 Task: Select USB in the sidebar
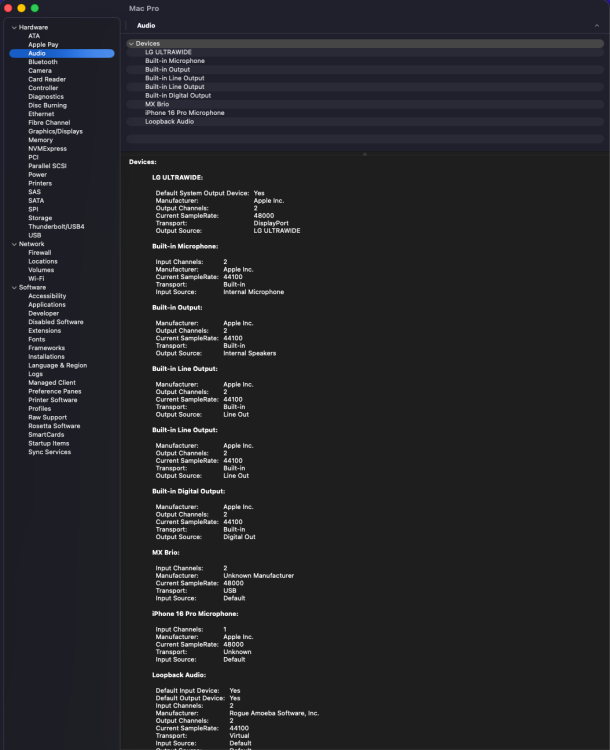pyautogui.click(x=34, y=235)
